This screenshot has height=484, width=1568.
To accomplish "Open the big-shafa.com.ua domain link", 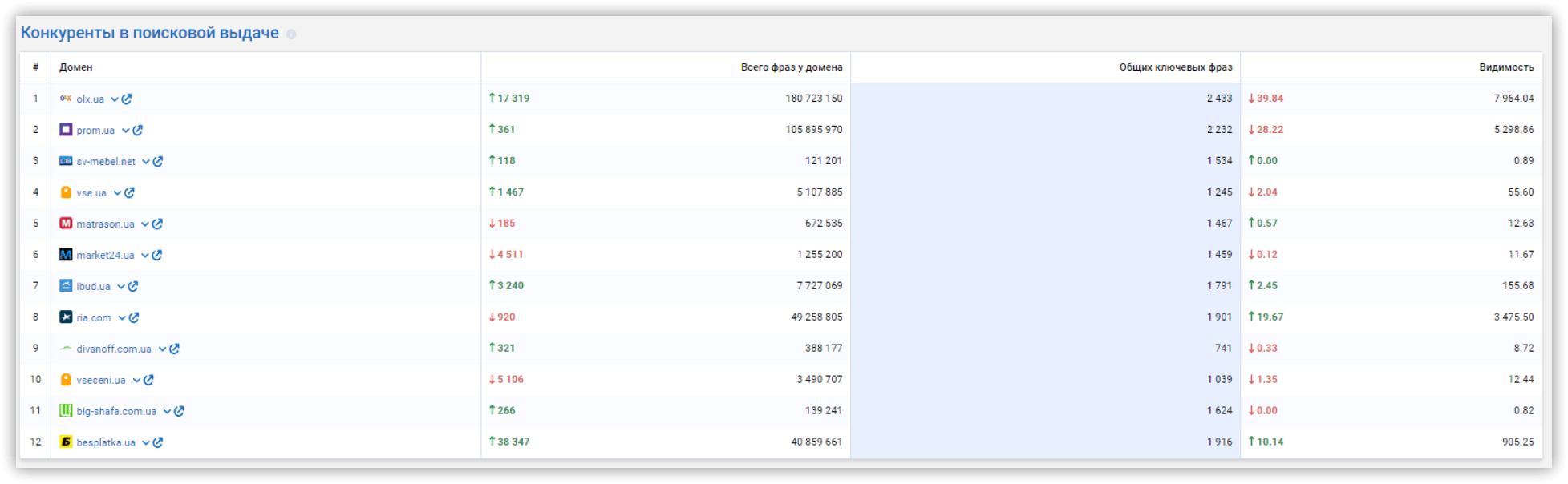I will coord(116,412).
